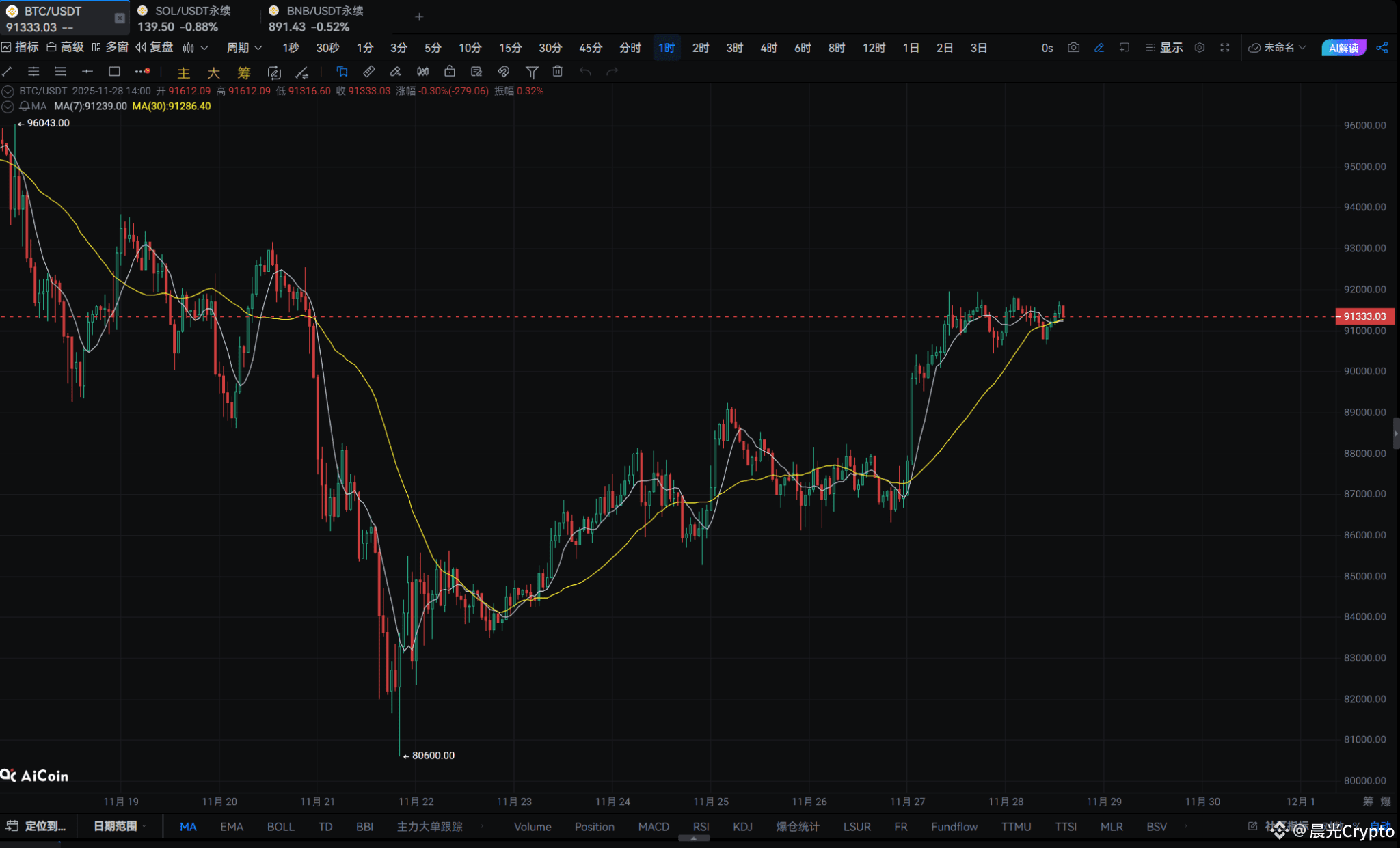1400x848 pixels.
Task: Enter fullscreen with the expand icon
Action: coord(1225,48)
